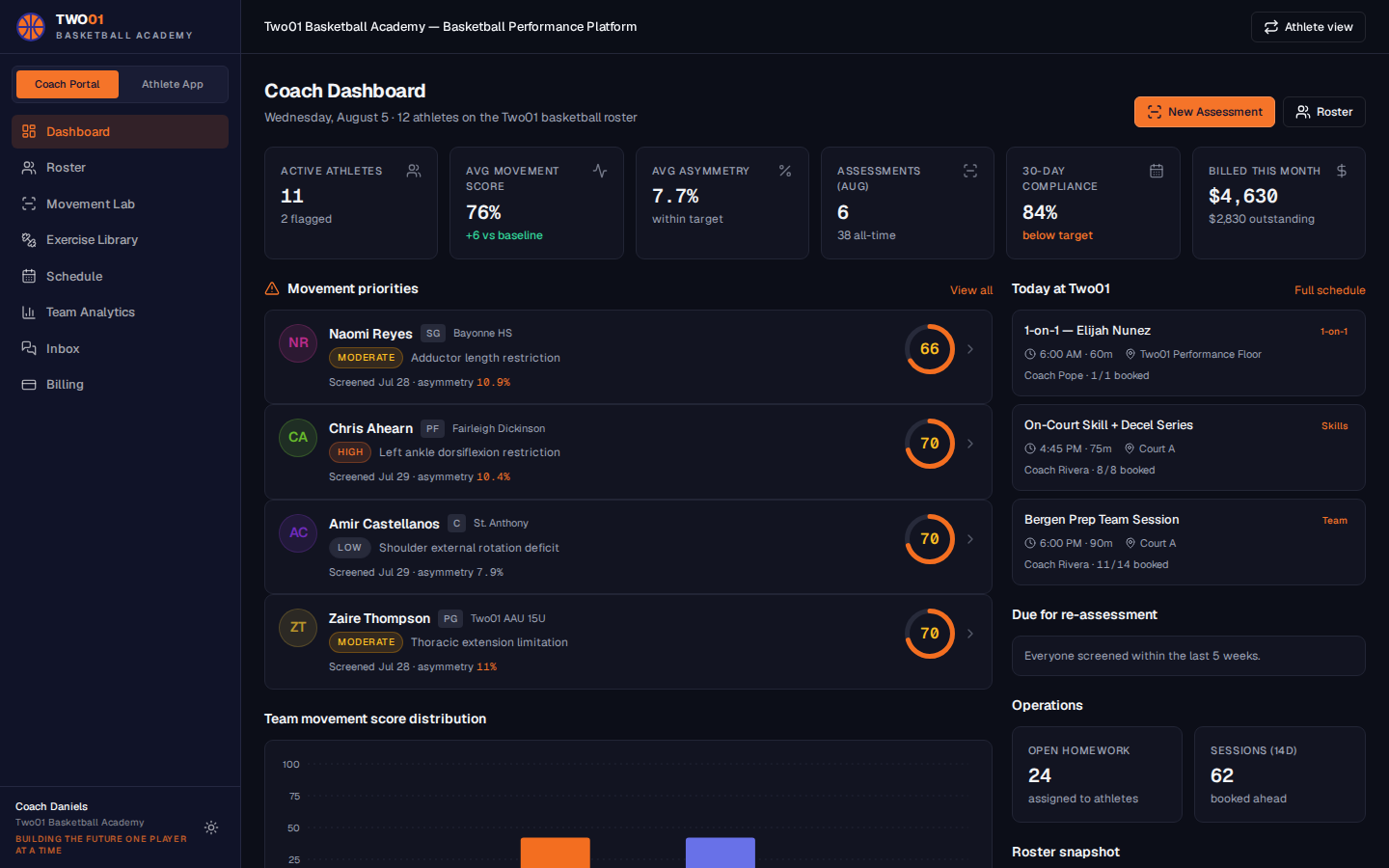The width and height of the screenshot is (1389, 868).
Task: Switch to Athlete view
Action: pos(1308,27)
